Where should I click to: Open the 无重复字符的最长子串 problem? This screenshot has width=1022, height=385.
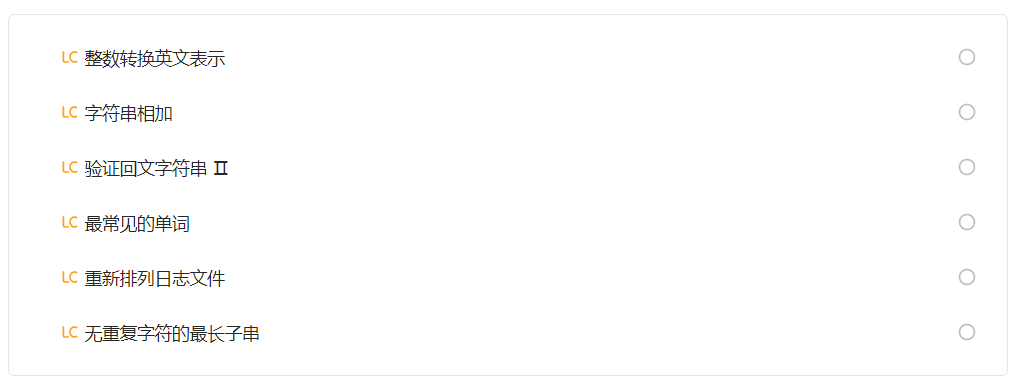click(172, 334)
